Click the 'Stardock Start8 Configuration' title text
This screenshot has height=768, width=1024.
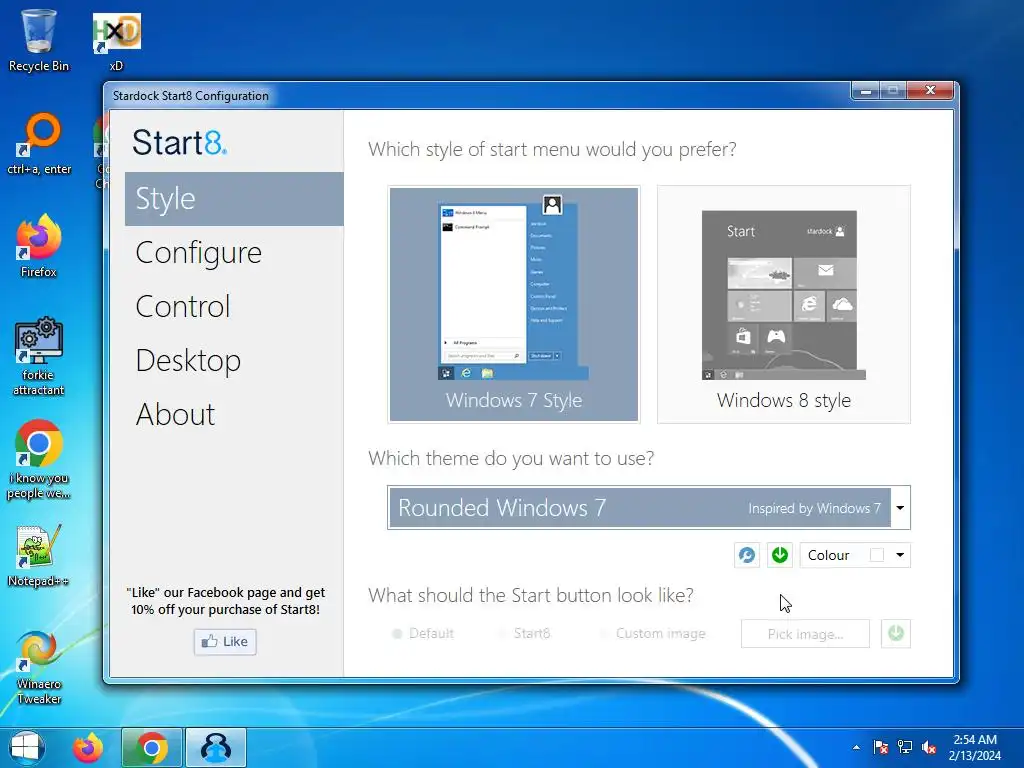[x=191, y=96]
